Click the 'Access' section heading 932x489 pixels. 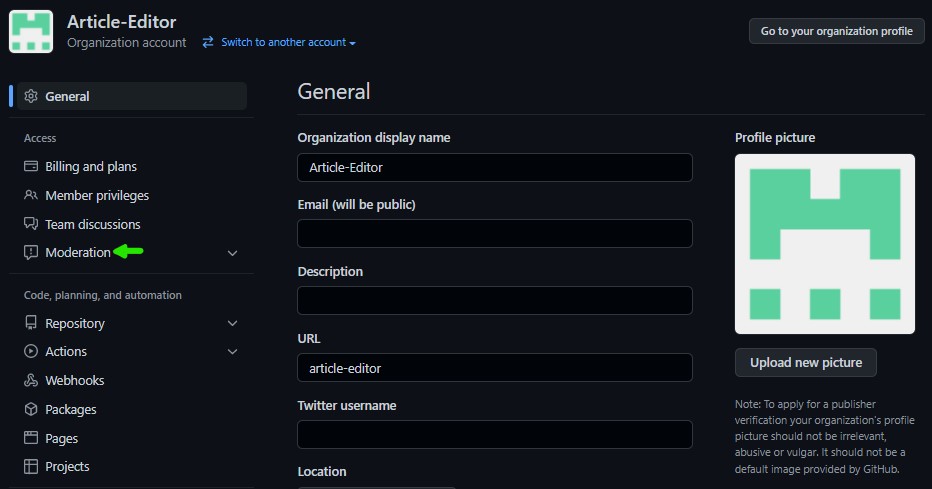[x=40, y=138]
